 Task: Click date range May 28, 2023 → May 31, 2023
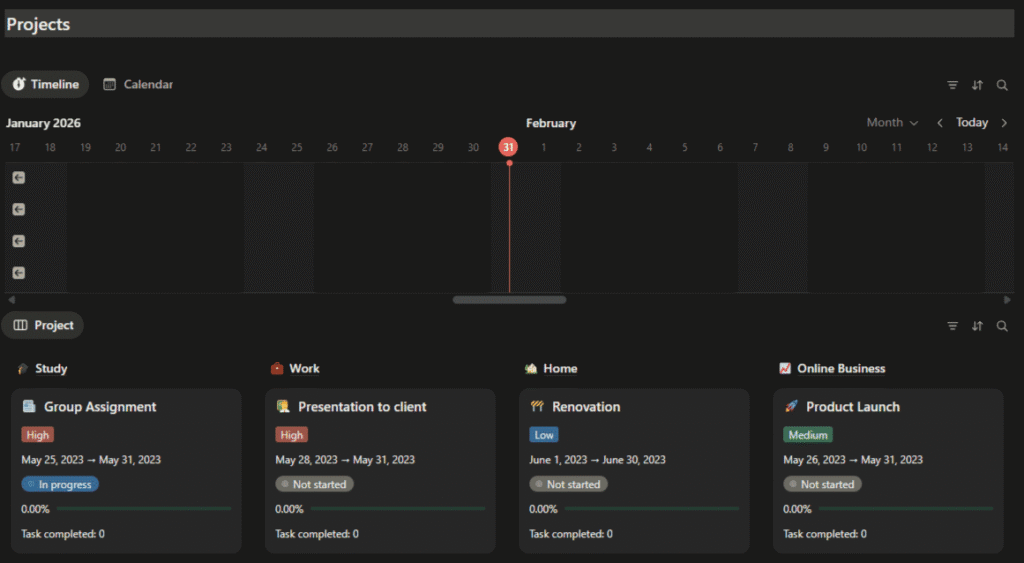point(345,460)
